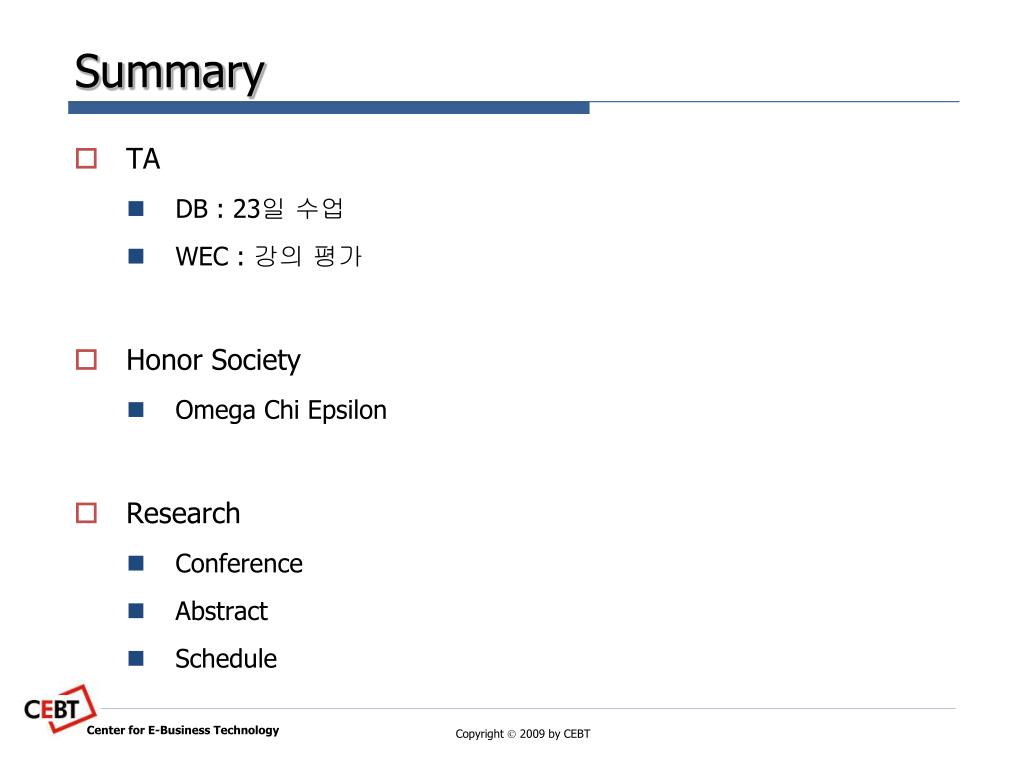This screenshot has height=768, width=1024.
Task: Click the hollow square bullet beside TA
Action: 86,159
